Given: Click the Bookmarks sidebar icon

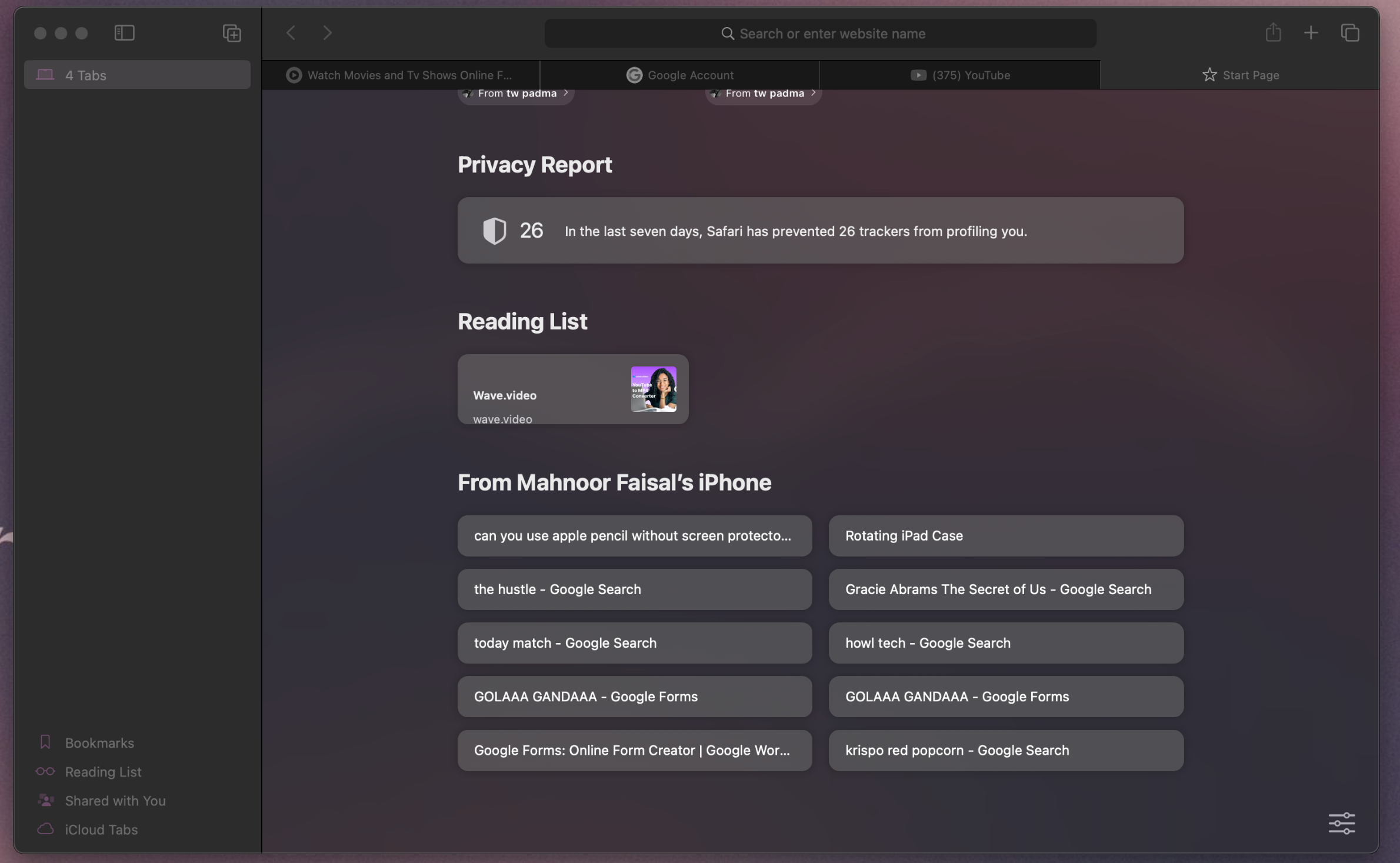Looking at the screenshot, I should 45,742.
